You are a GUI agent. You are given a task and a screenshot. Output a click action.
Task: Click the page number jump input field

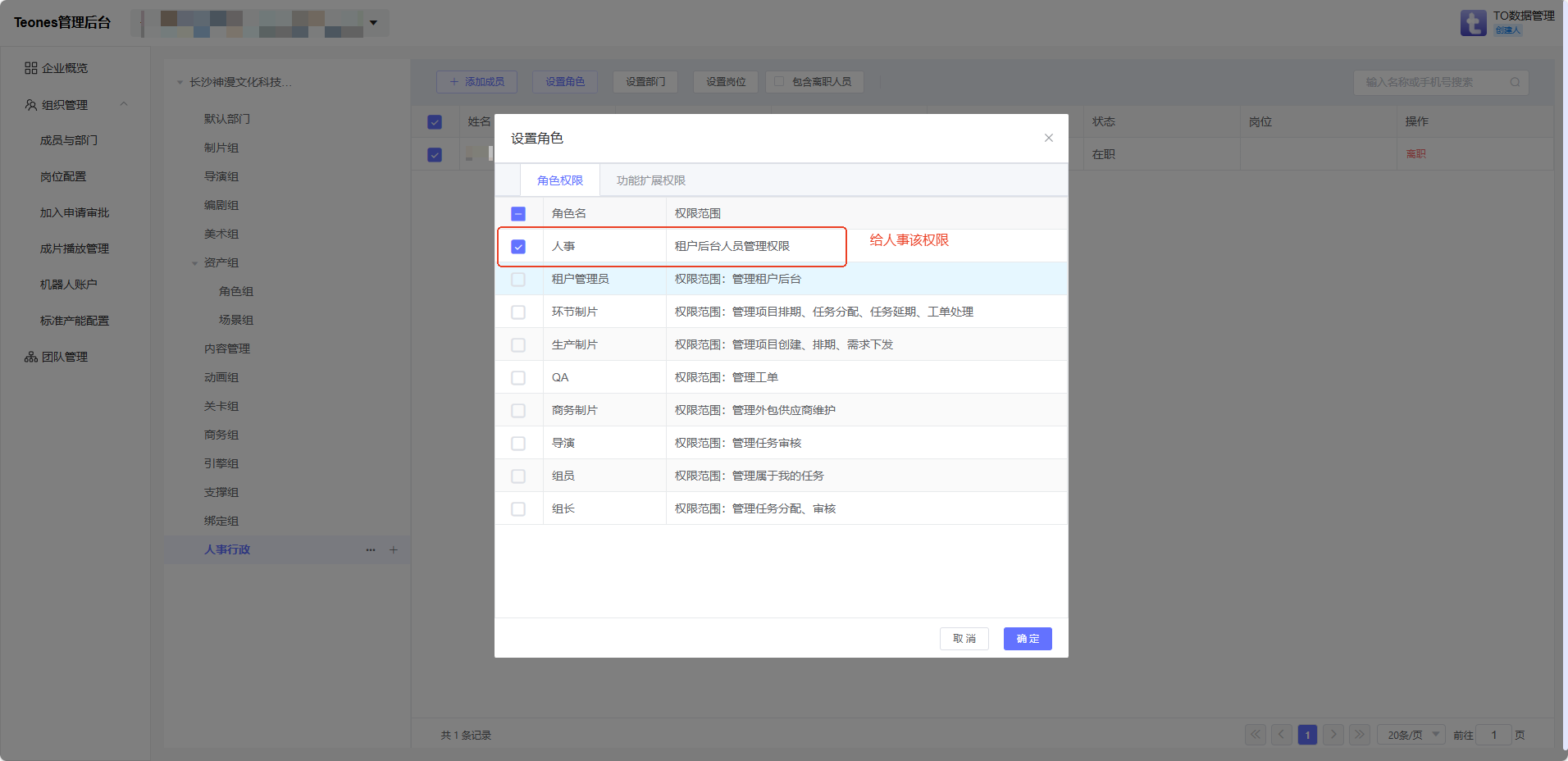pyautogui.click(x=1493, y=735)
